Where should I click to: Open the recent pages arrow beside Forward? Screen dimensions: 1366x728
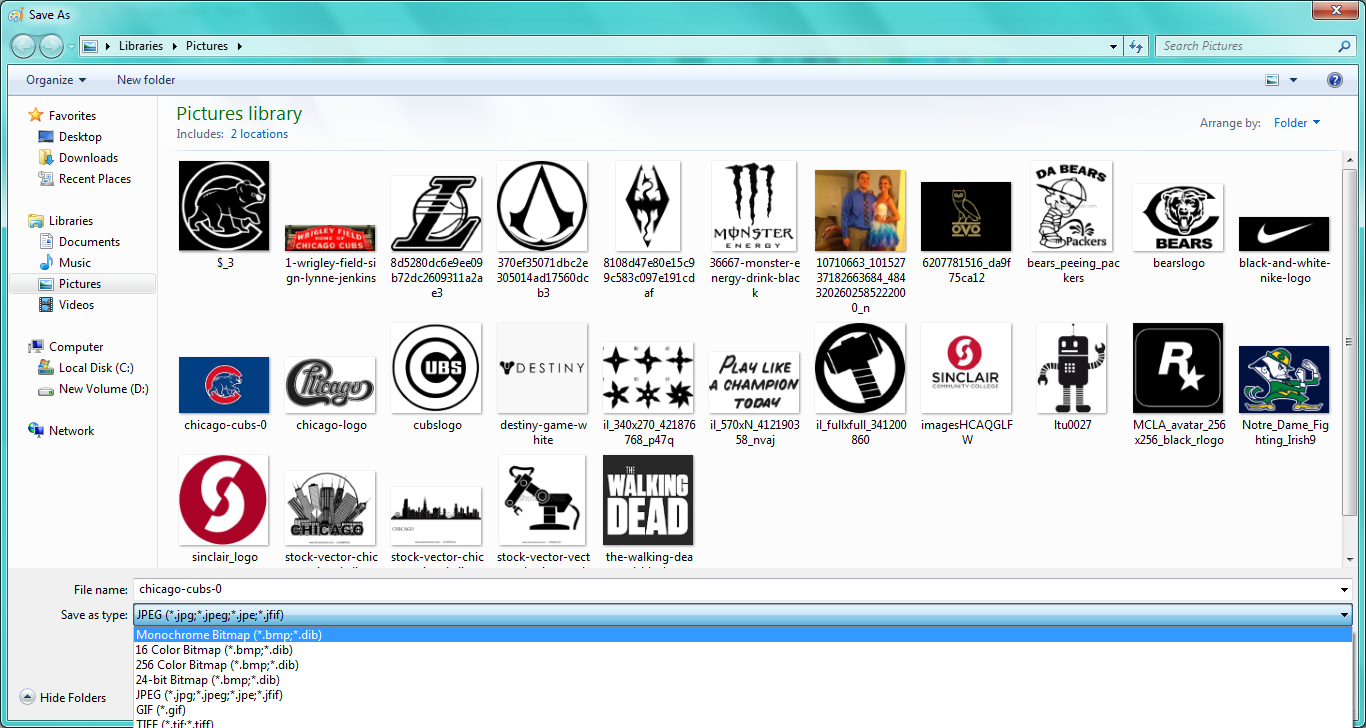tap(71, 47)
